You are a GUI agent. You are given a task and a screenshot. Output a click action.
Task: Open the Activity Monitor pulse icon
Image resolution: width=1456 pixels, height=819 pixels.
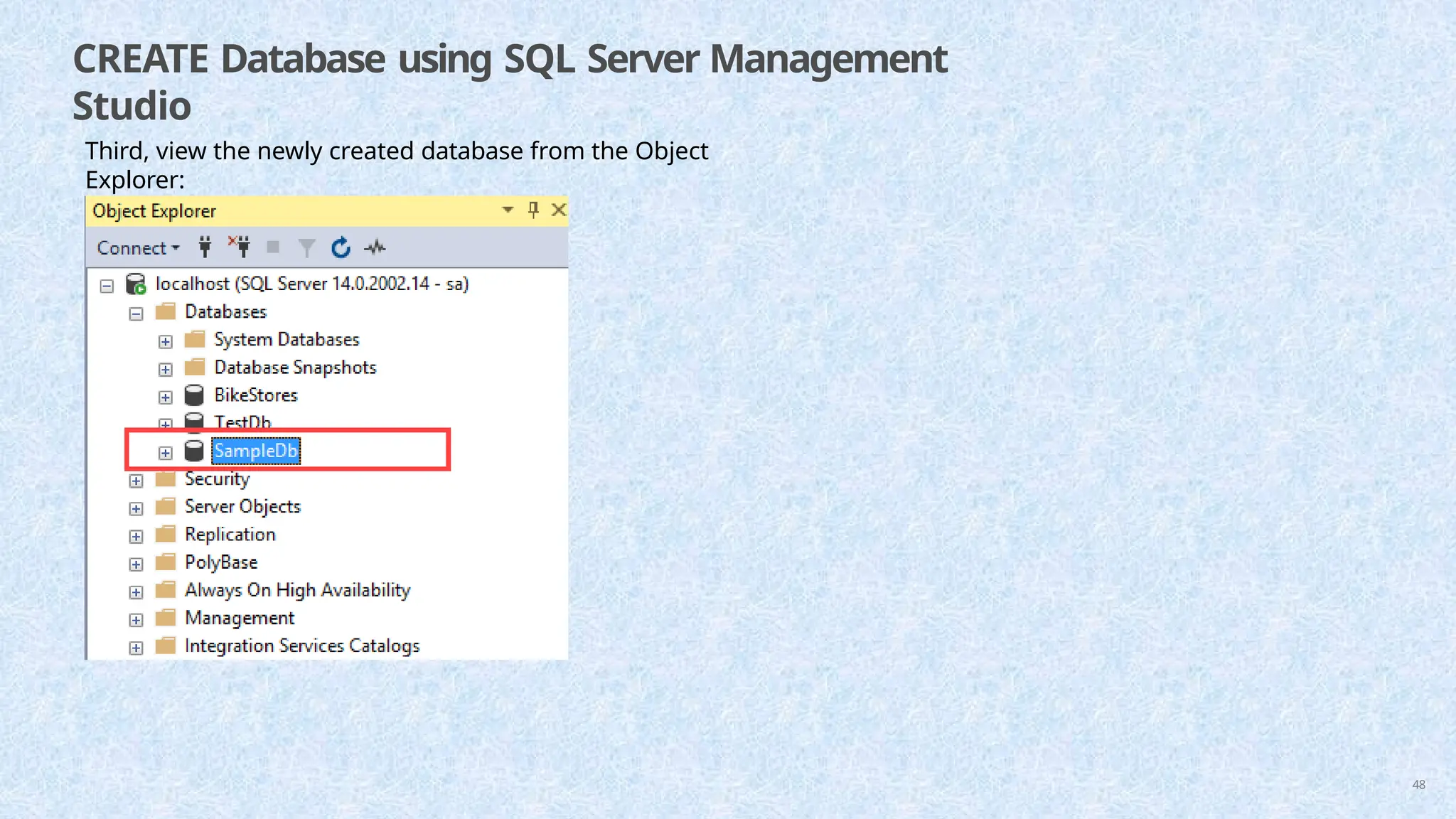(x=375, y=247)
